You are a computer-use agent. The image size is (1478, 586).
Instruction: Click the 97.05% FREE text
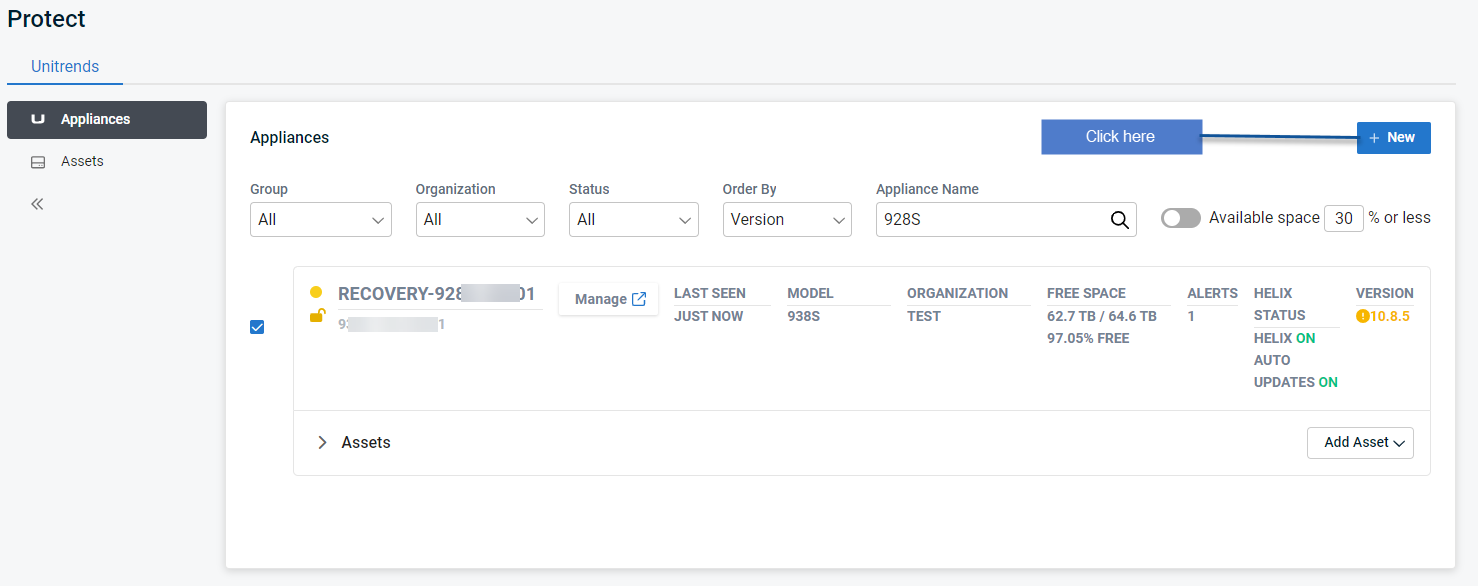coord(1088,338)
